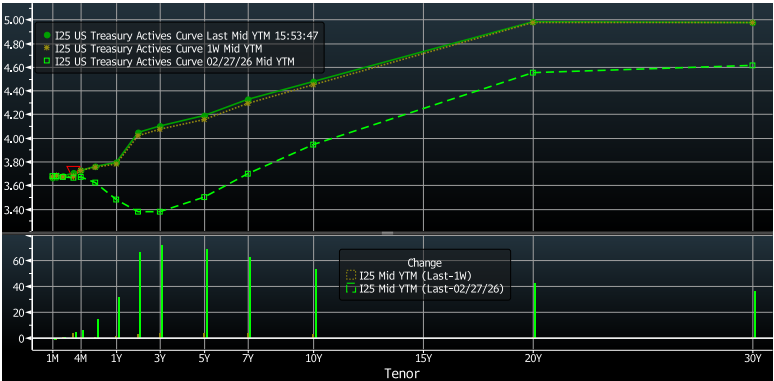Click the 40 change axis label

click(x=19, y=287)
